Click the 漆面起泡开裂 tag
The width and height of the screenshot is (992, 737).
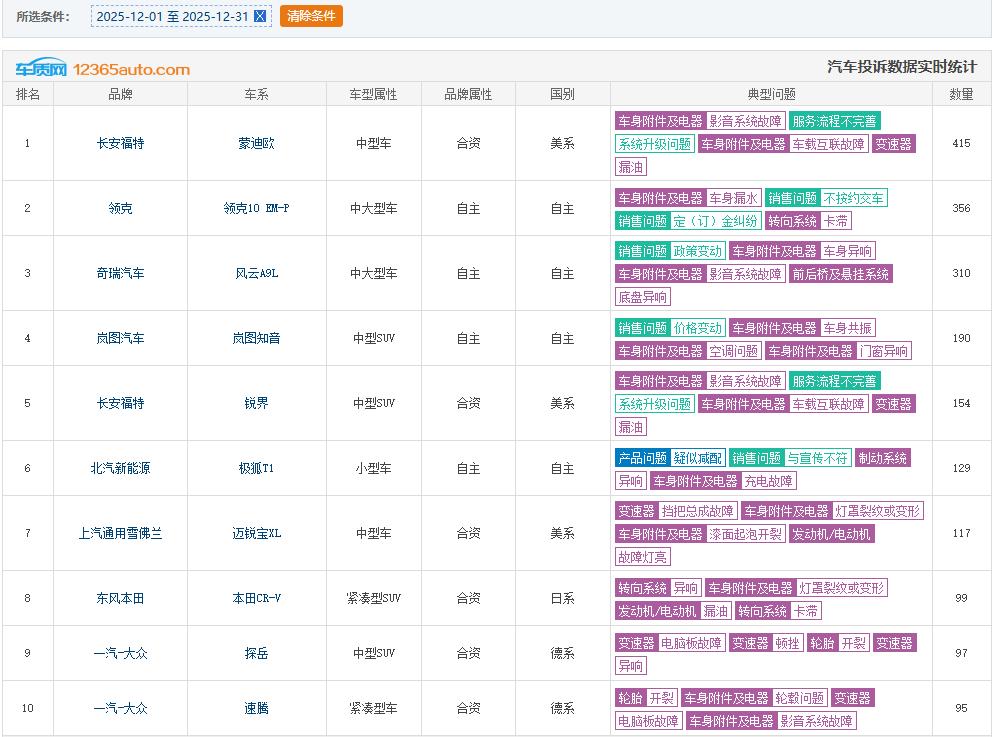pos(745,534)
